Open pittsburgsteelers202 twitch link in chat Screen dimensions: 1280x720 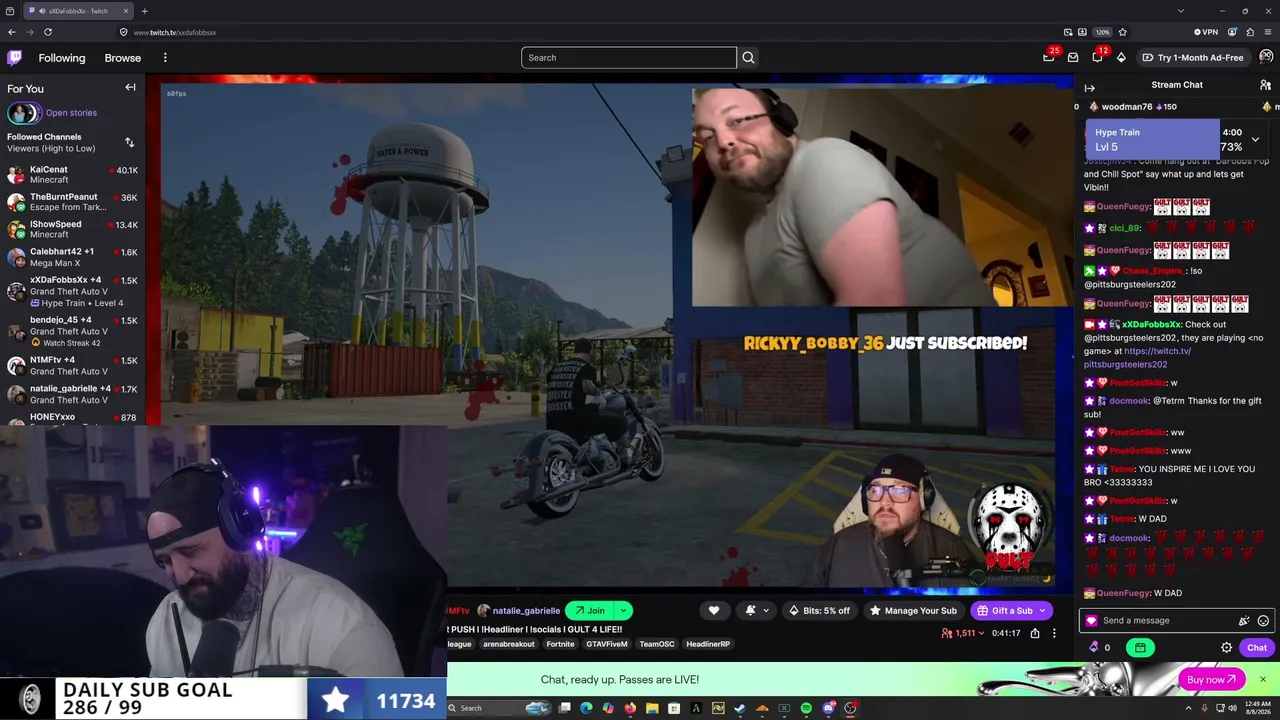[x=1137, y=358]
